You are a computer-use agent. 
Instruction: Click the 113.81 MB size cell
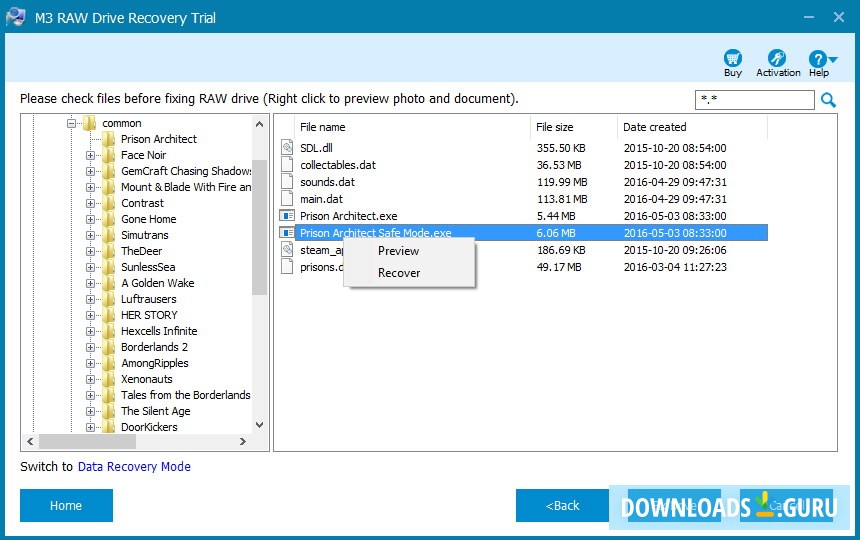[x=562, y=198]
